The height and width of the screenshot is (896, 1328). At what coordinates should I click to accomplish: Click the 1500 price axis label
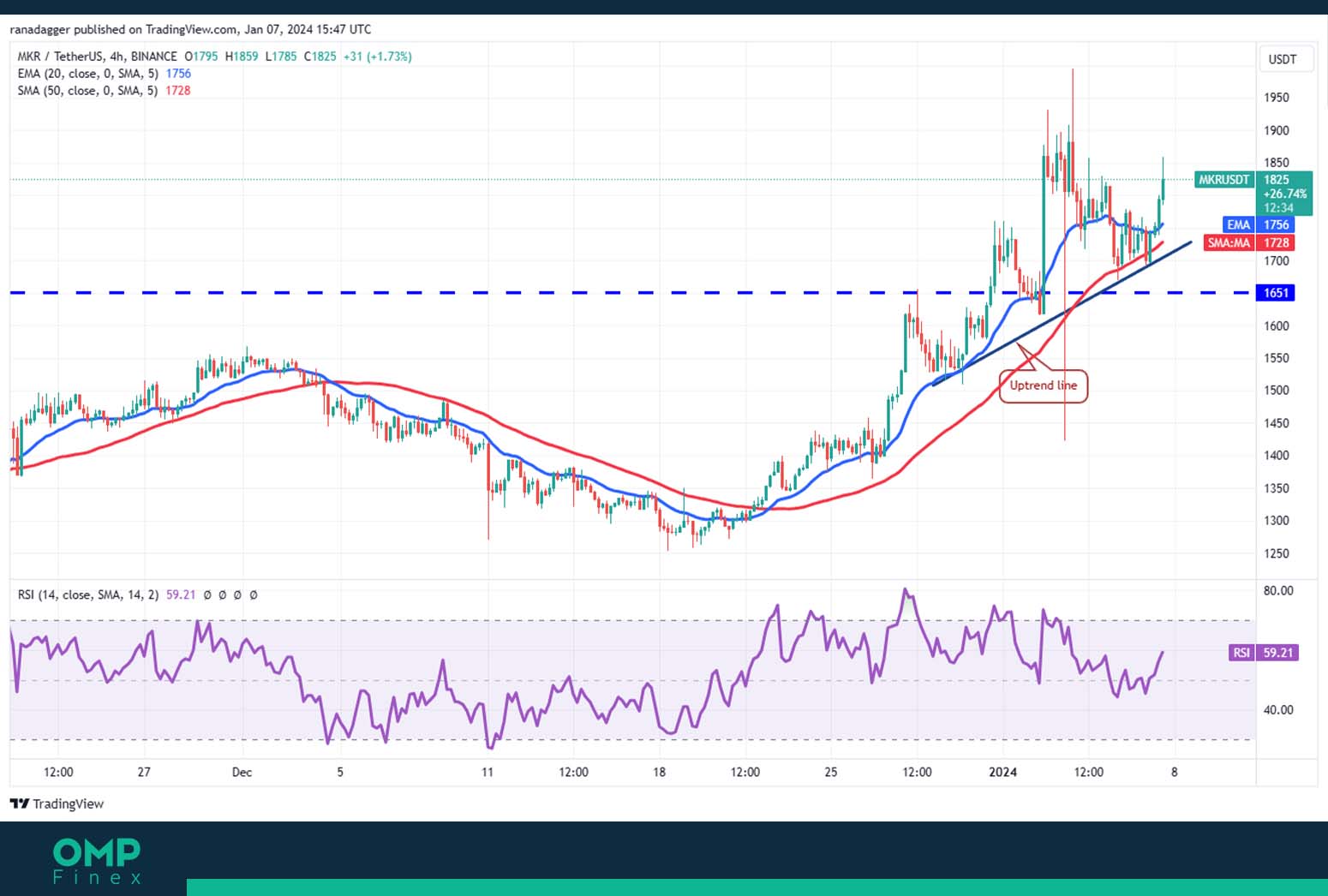1277,390
